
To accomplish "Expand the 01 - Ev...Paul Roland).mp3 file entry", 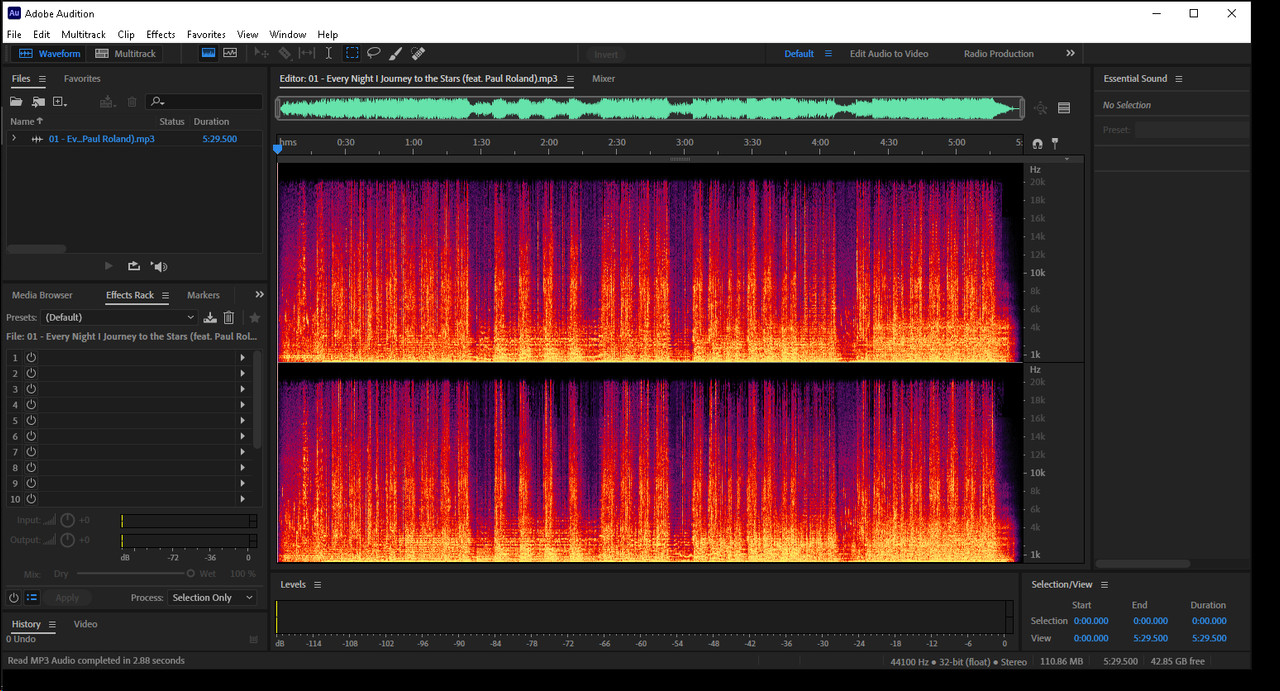I will tap(14, 139).
